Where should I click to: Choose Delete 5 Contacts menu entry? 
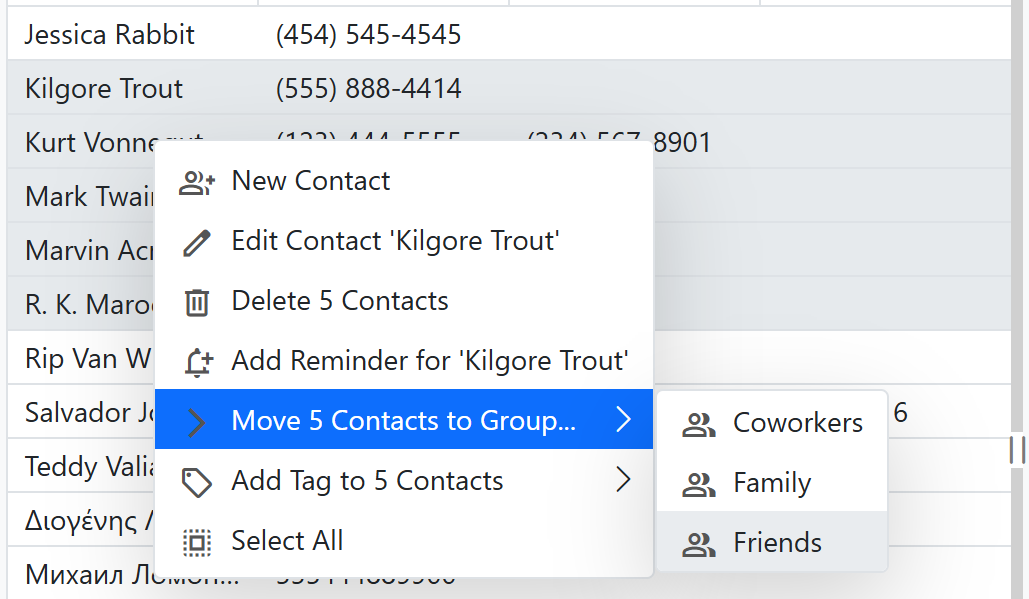tap(339, 301)
